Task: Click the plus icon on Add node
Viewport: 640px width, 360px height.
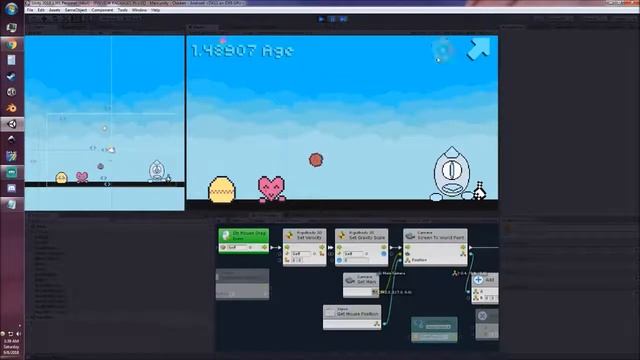Action: [478, 280]
